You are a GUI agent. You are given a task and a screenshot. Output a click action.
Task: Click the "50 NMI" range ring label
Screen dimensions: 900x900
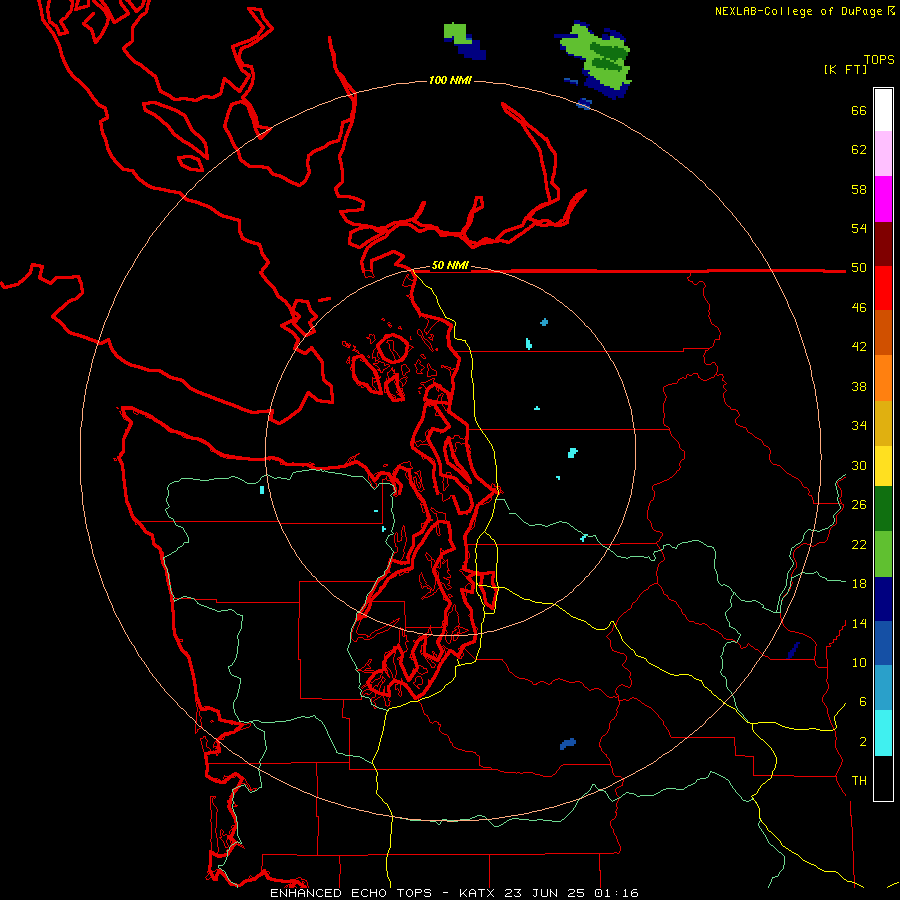click(x=450, y=265)
